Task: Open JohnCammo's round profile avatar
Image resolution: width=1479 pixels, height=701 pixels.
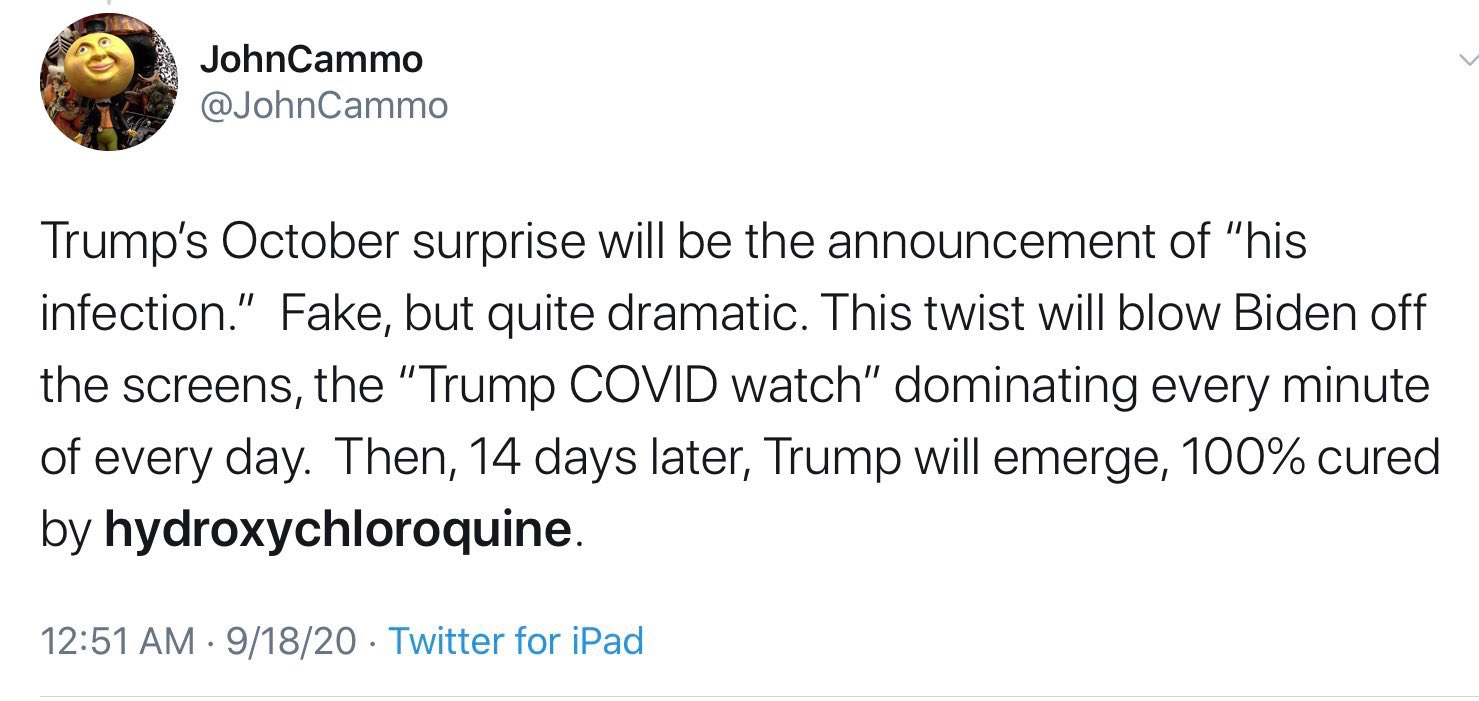Action: 109,82
